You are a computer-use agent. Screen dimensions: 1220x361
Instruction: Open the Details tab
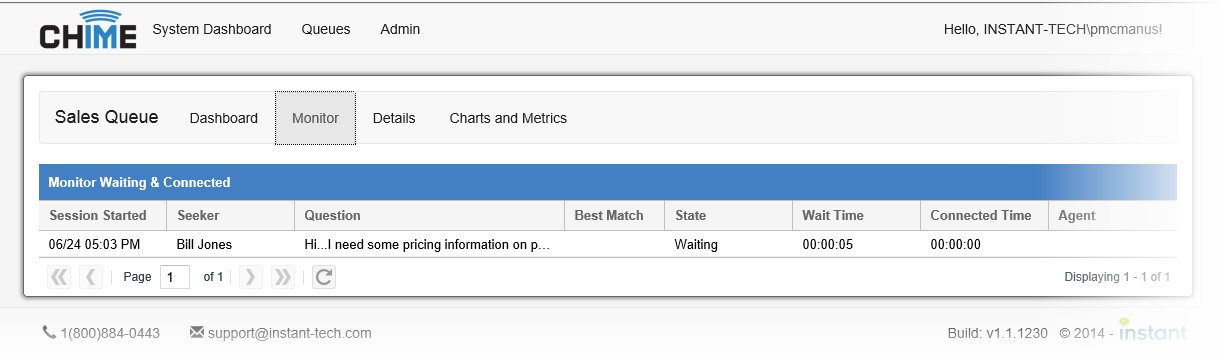pos(394,118)
